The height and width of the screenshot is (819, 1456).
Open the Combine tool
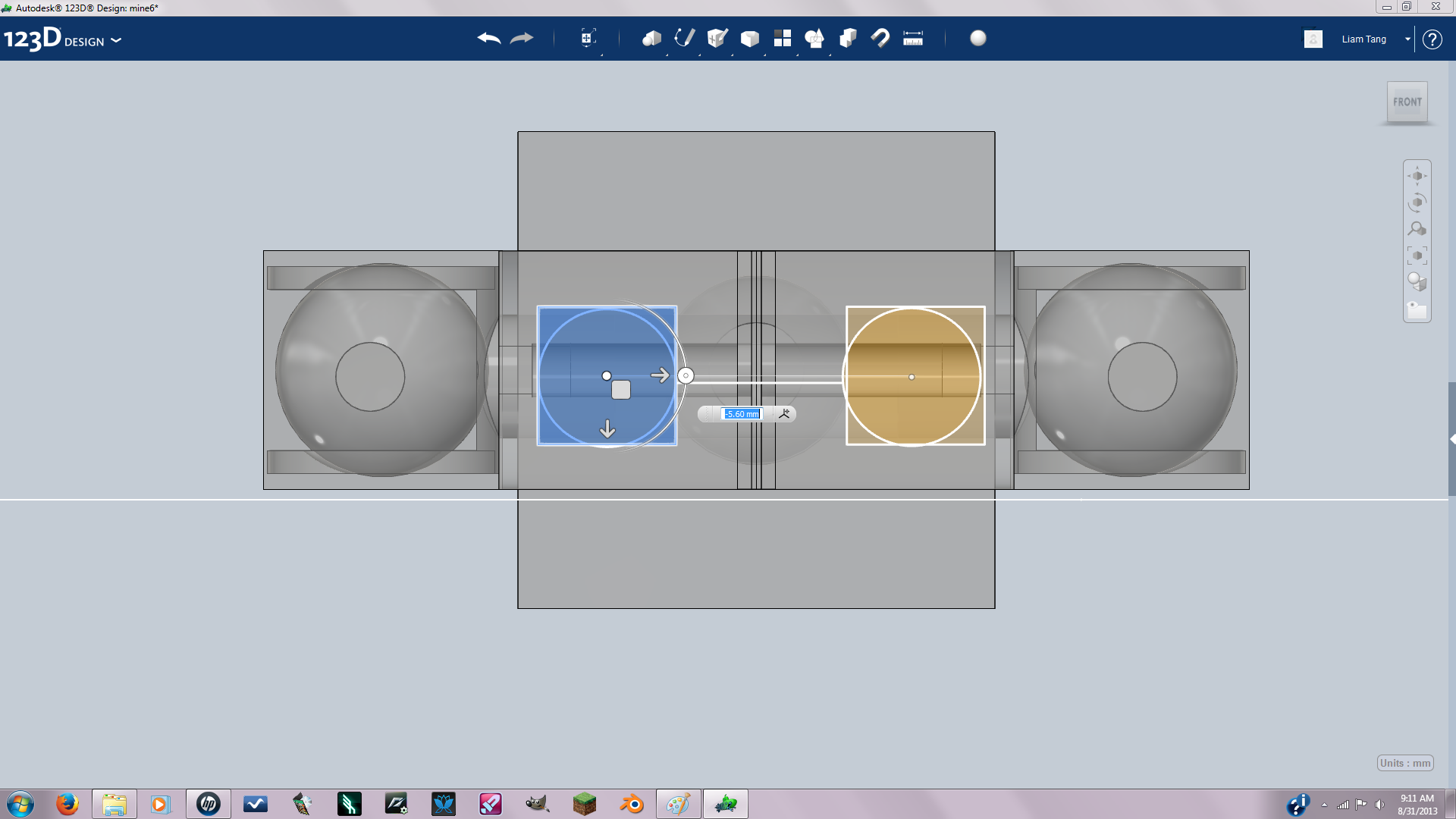[848, 38]
